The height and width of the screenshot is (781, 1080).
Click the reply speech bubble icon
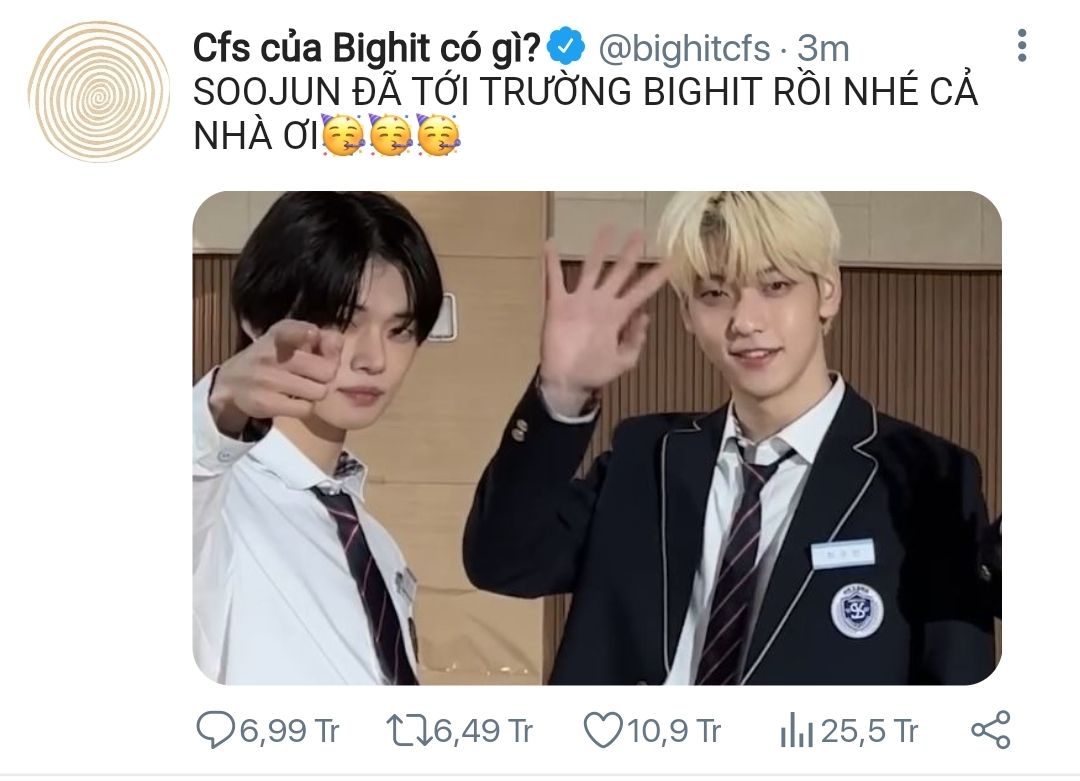[x=216, y=729]
